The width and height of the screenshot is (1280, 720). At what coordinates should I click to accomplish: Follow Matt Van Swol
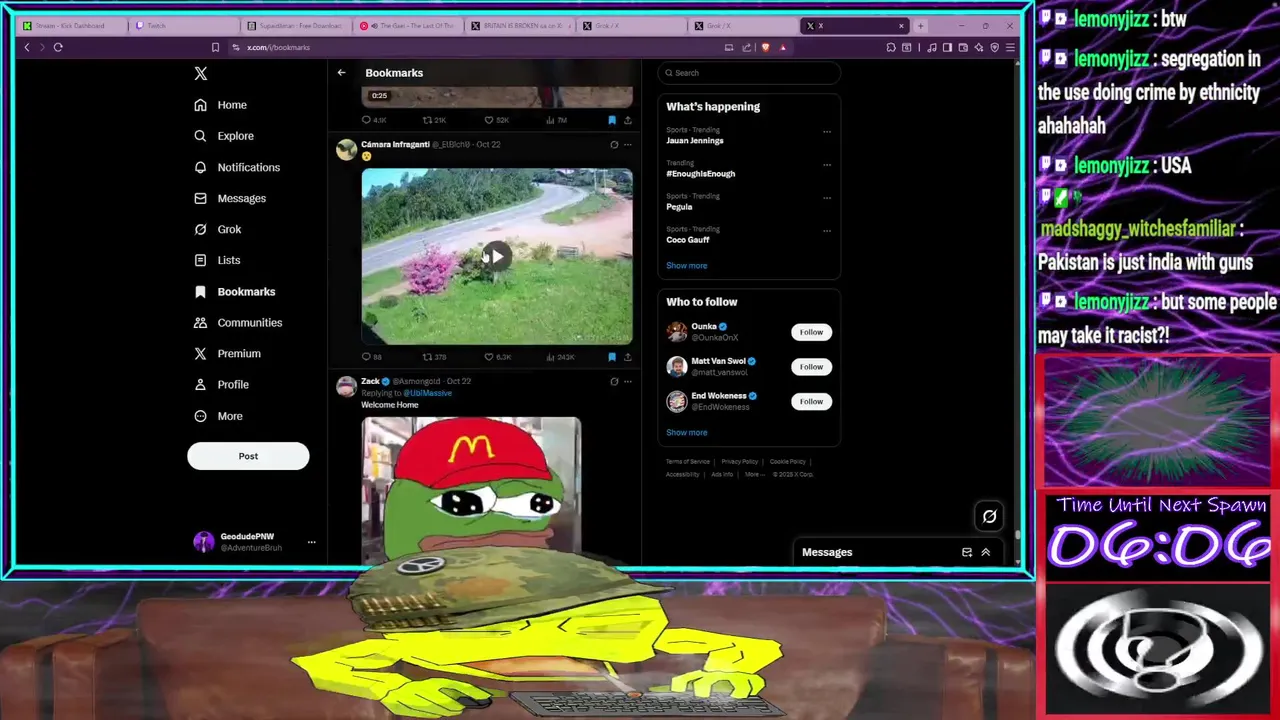811,367
